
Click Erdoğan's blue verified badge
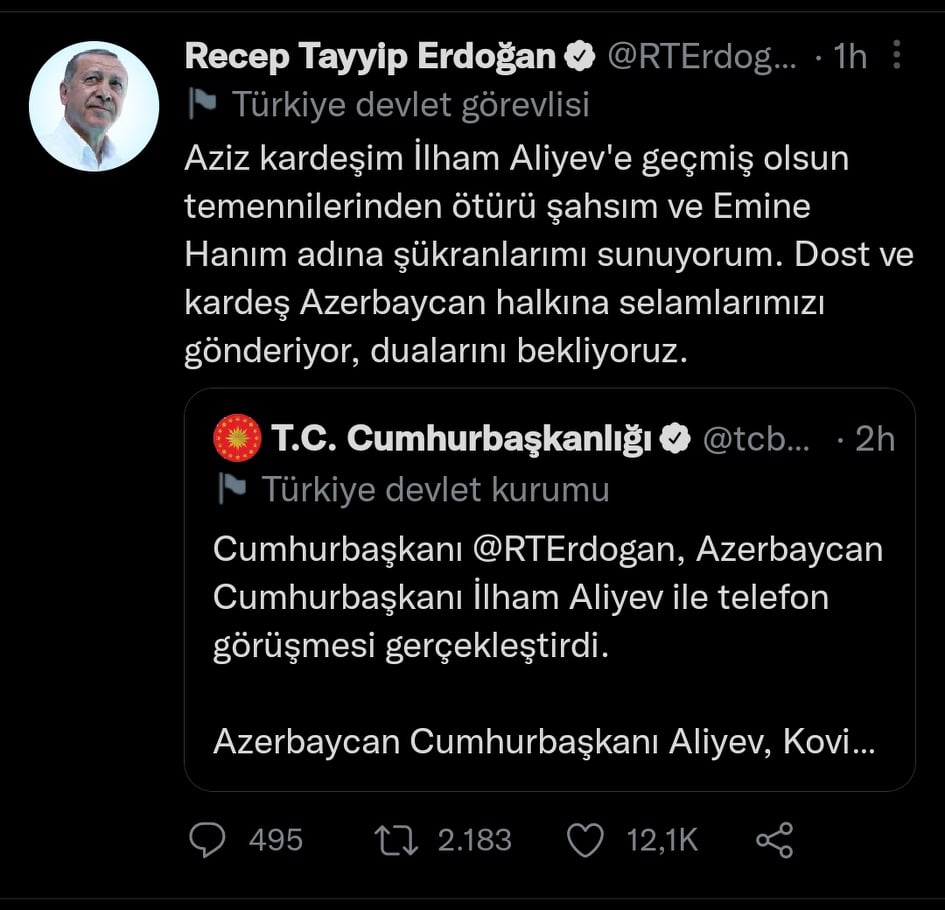tap(581, 57)
